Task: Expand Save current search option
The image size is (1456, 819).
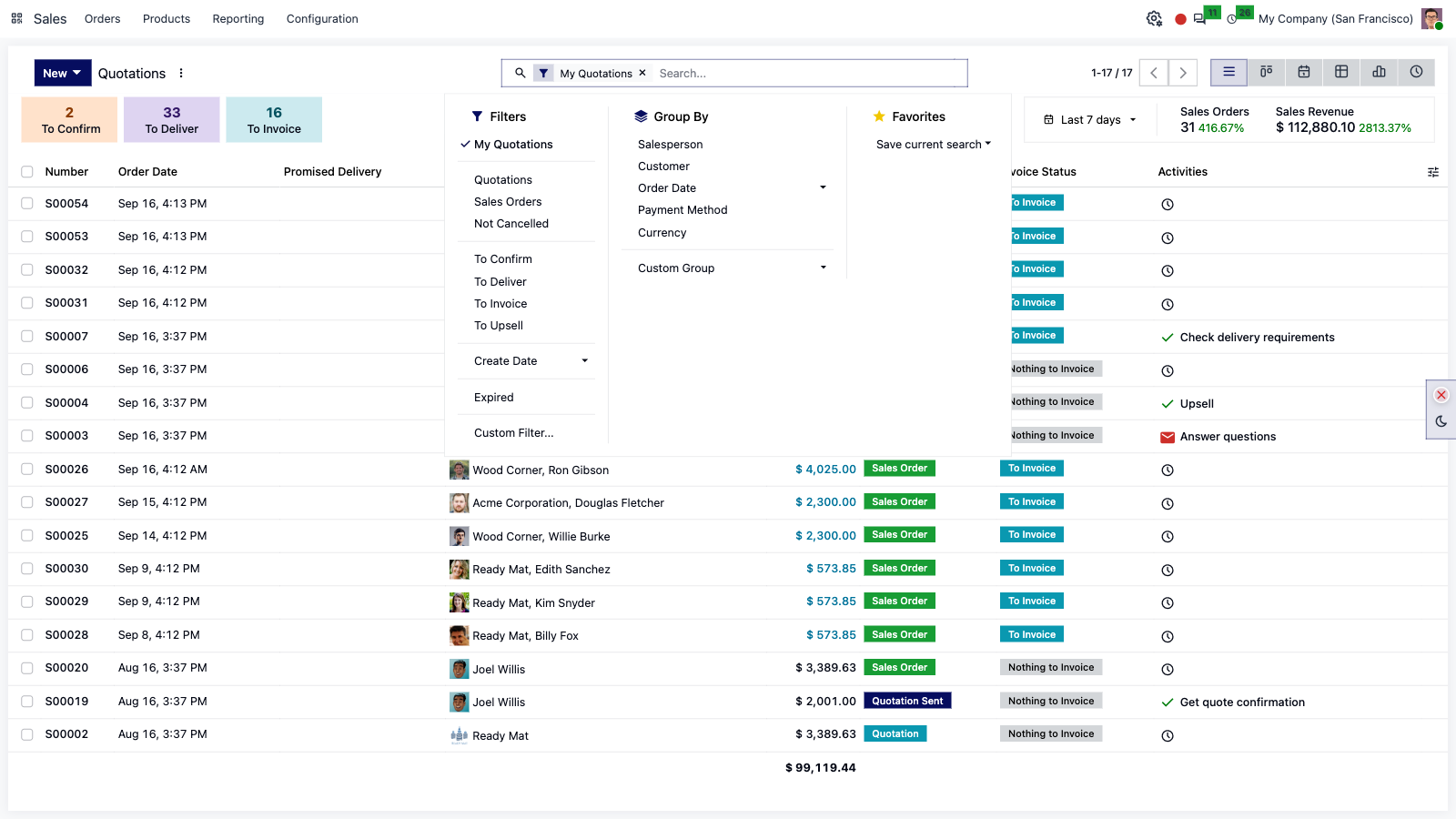Action: 934,145
